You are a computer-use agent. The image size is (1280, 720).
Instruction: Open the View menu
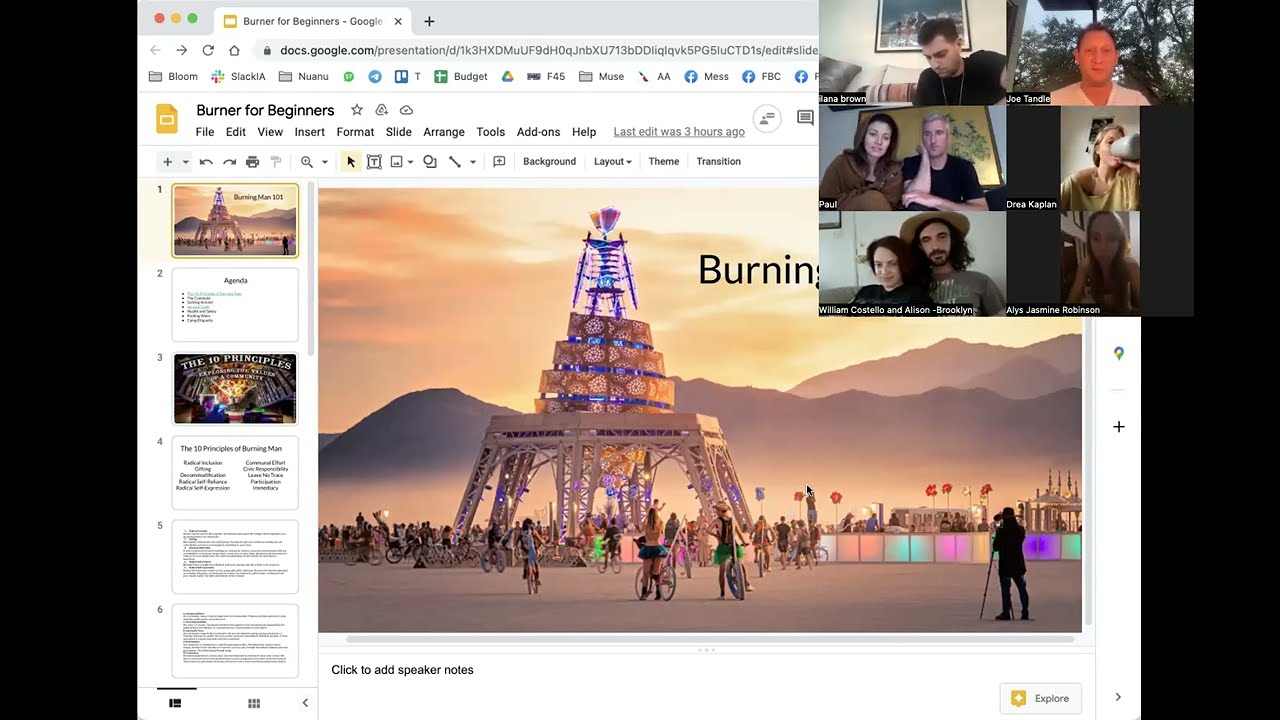point(270,132)
